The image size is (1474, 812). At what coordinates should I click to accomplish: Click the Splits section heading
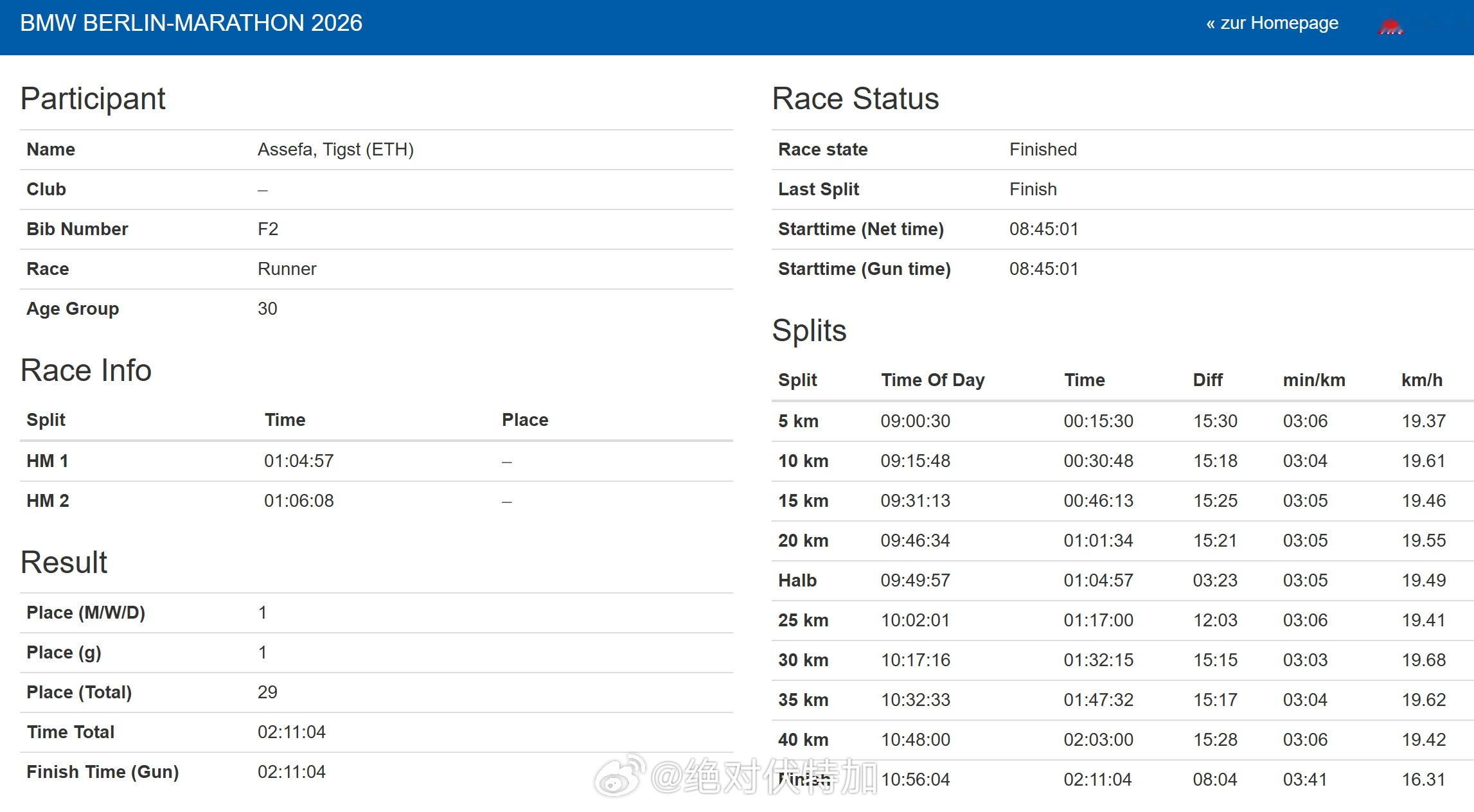[x=809, y=331]
